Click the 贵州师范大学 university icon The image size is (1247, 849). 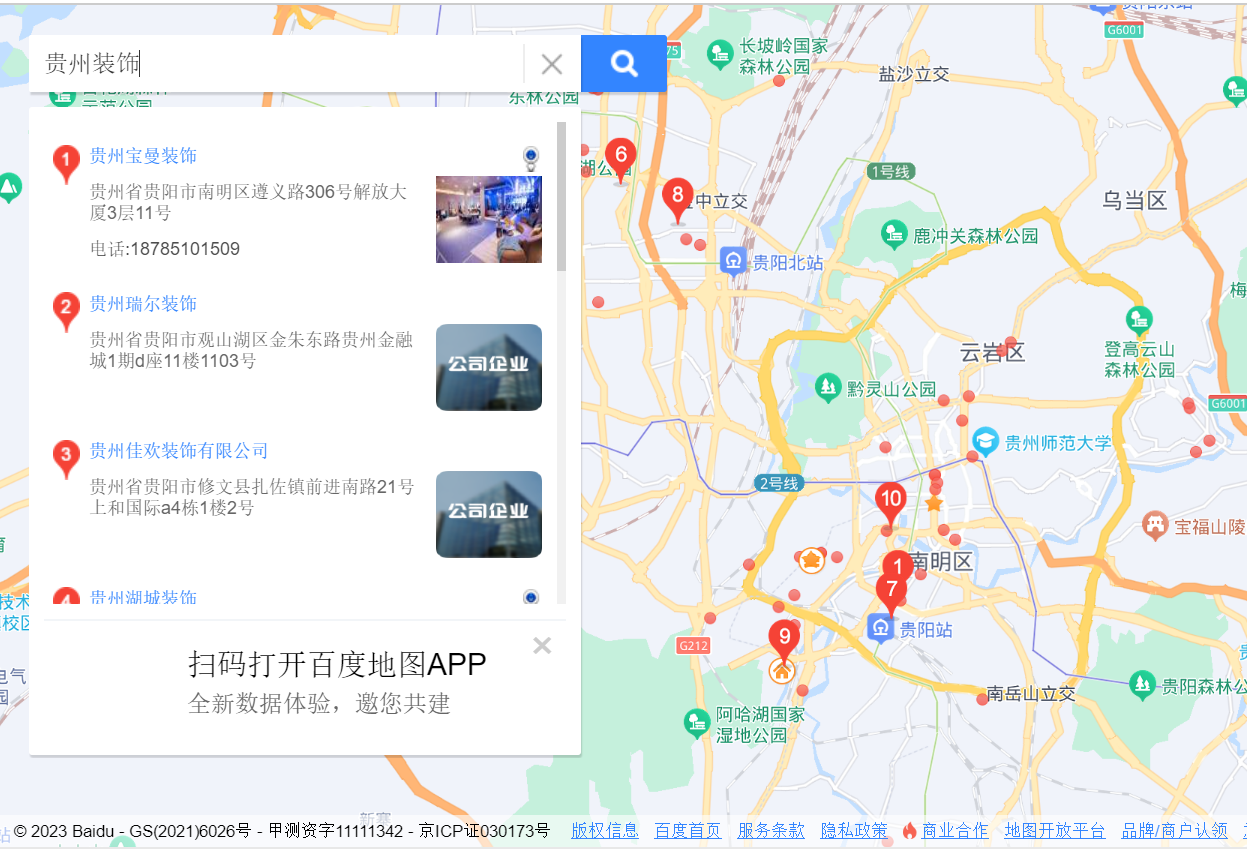click(x=986, y=442)
